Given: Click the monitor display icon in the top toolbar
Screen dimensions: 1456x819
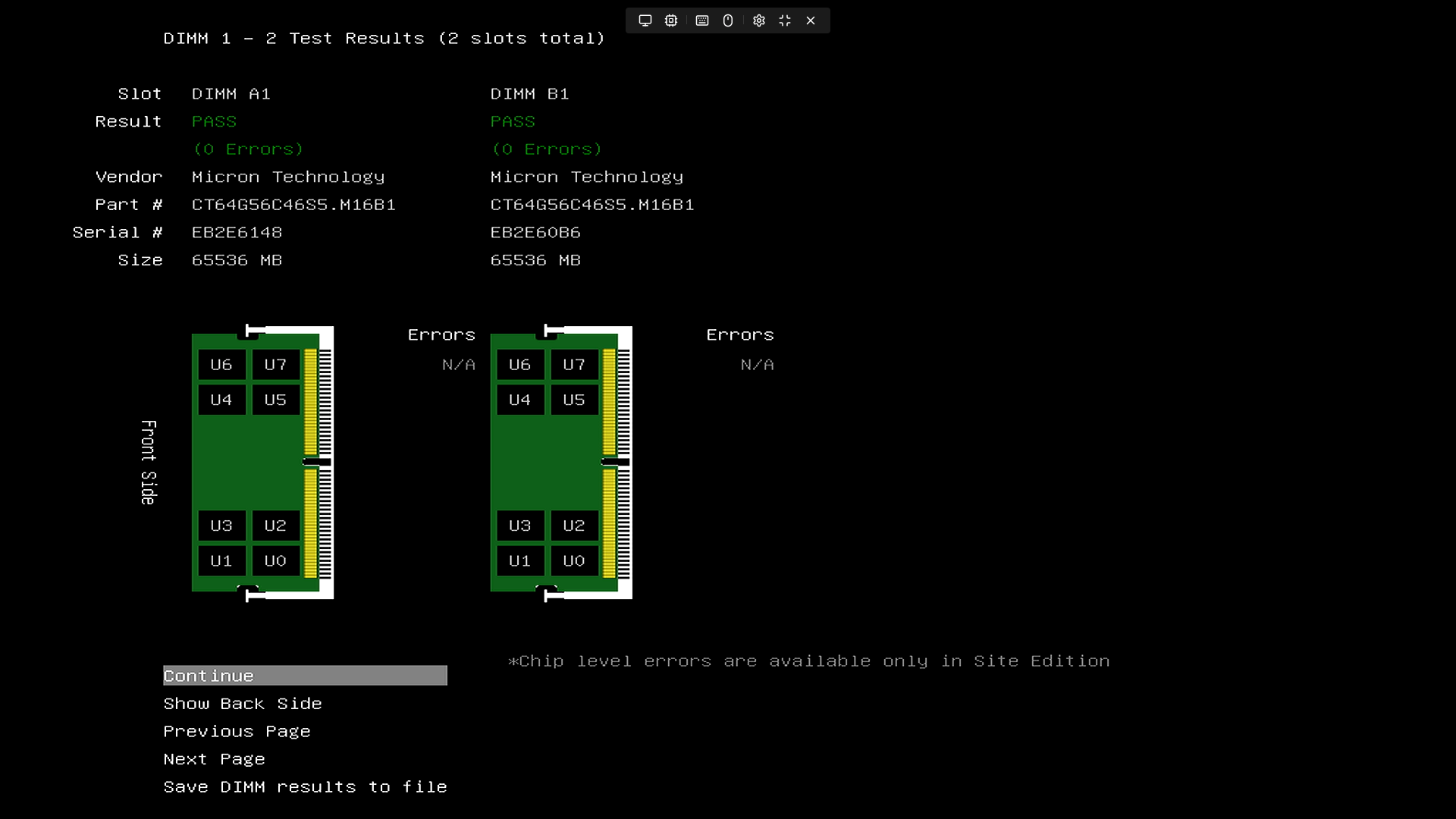Looking at the screenshot, I should click(x=645, y=20).
